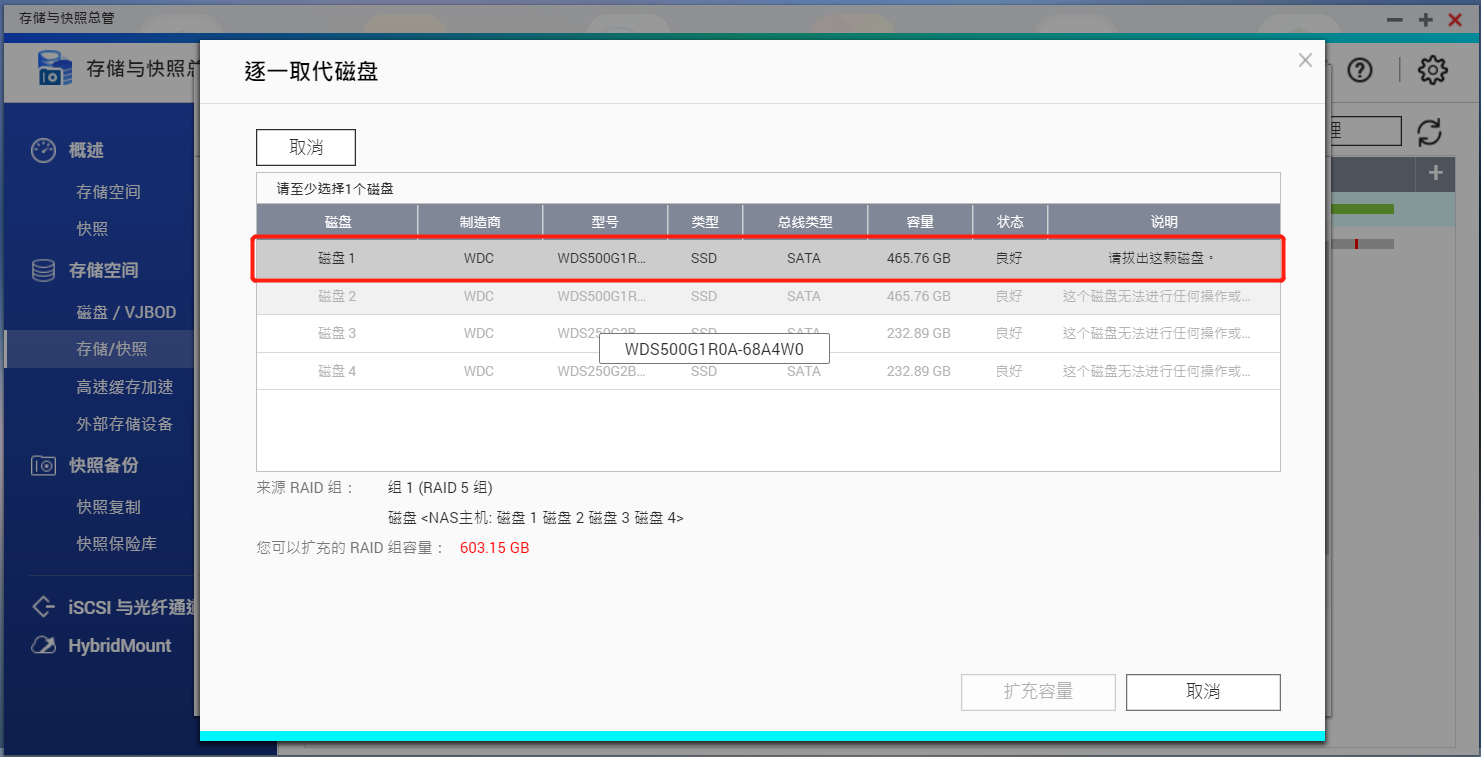Select the 磁盘 2 row
This screenshot has width=1481, height=757.
point(768,296)
